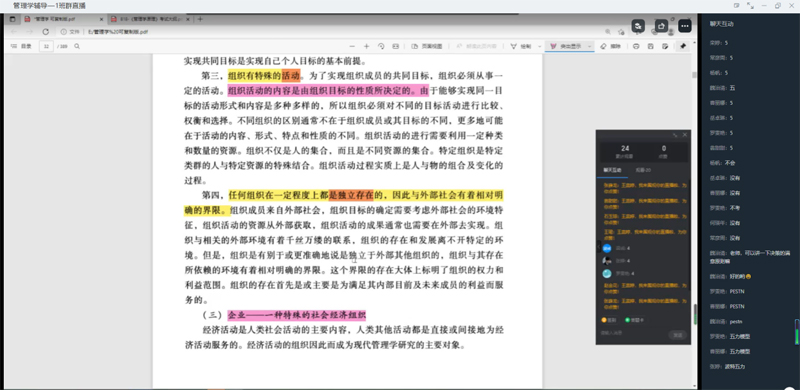Image resolution: width=800 pixels, height=390 pixels.
Task: Rotate the PDF page
Action: [x=381, y=46]
